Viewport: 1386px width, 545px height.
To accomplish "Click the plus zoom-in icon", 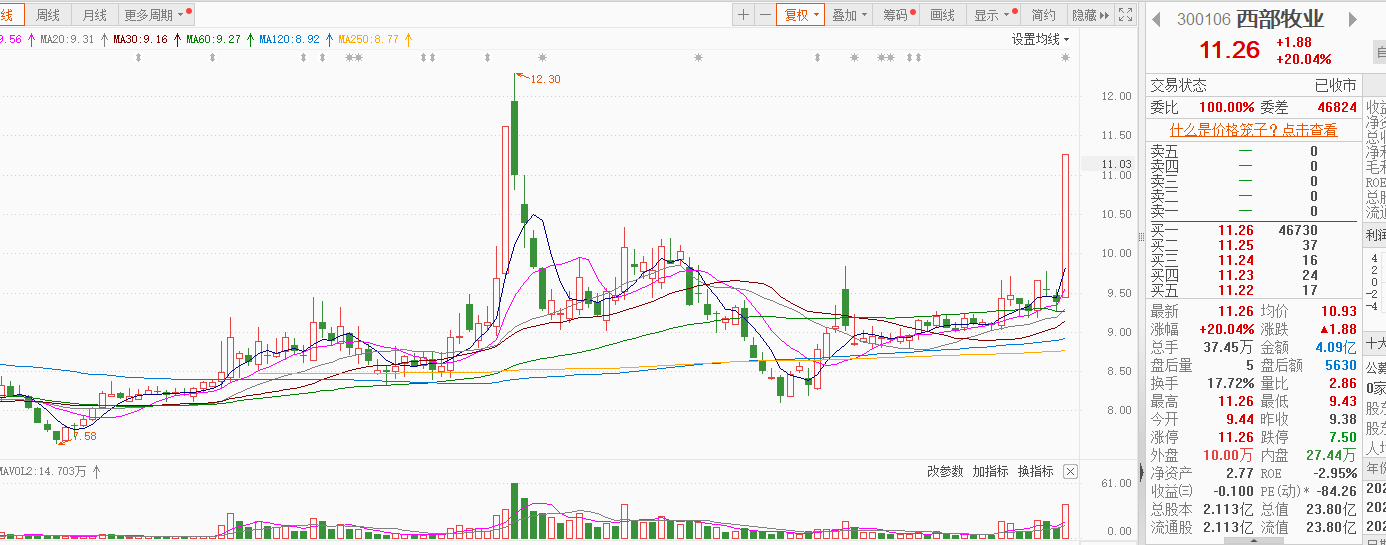I will pyautogui.click(x=743, y=15).
